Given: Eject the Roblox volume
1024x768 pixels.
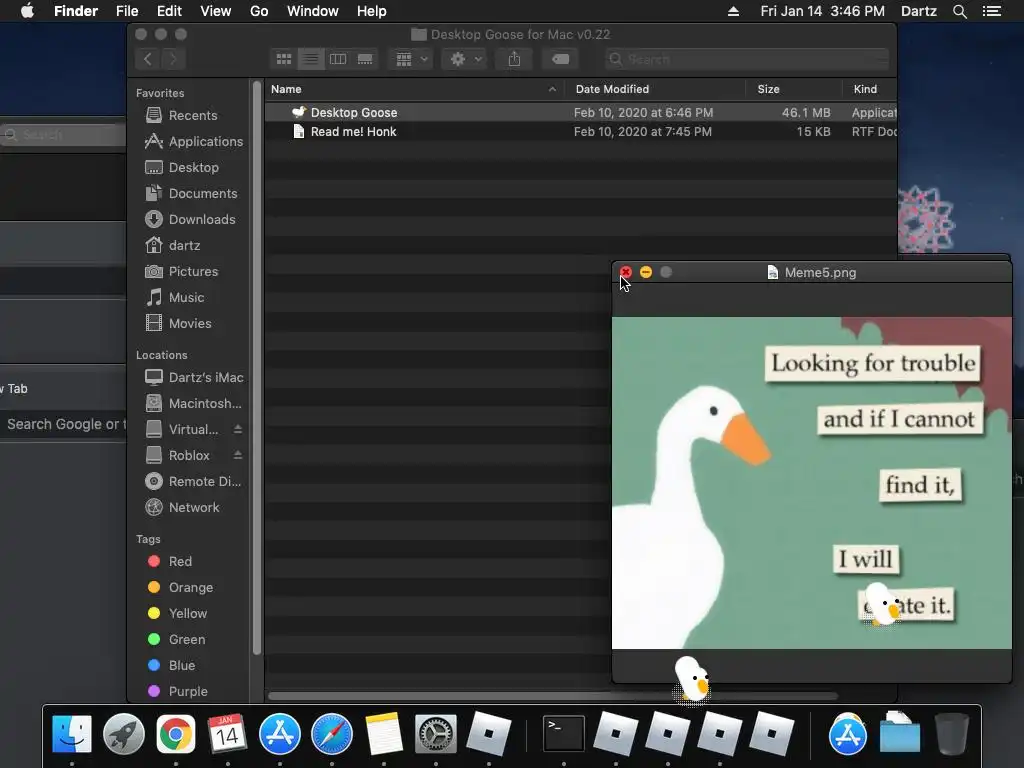Looking at the screenshot, I should (238, 455).
